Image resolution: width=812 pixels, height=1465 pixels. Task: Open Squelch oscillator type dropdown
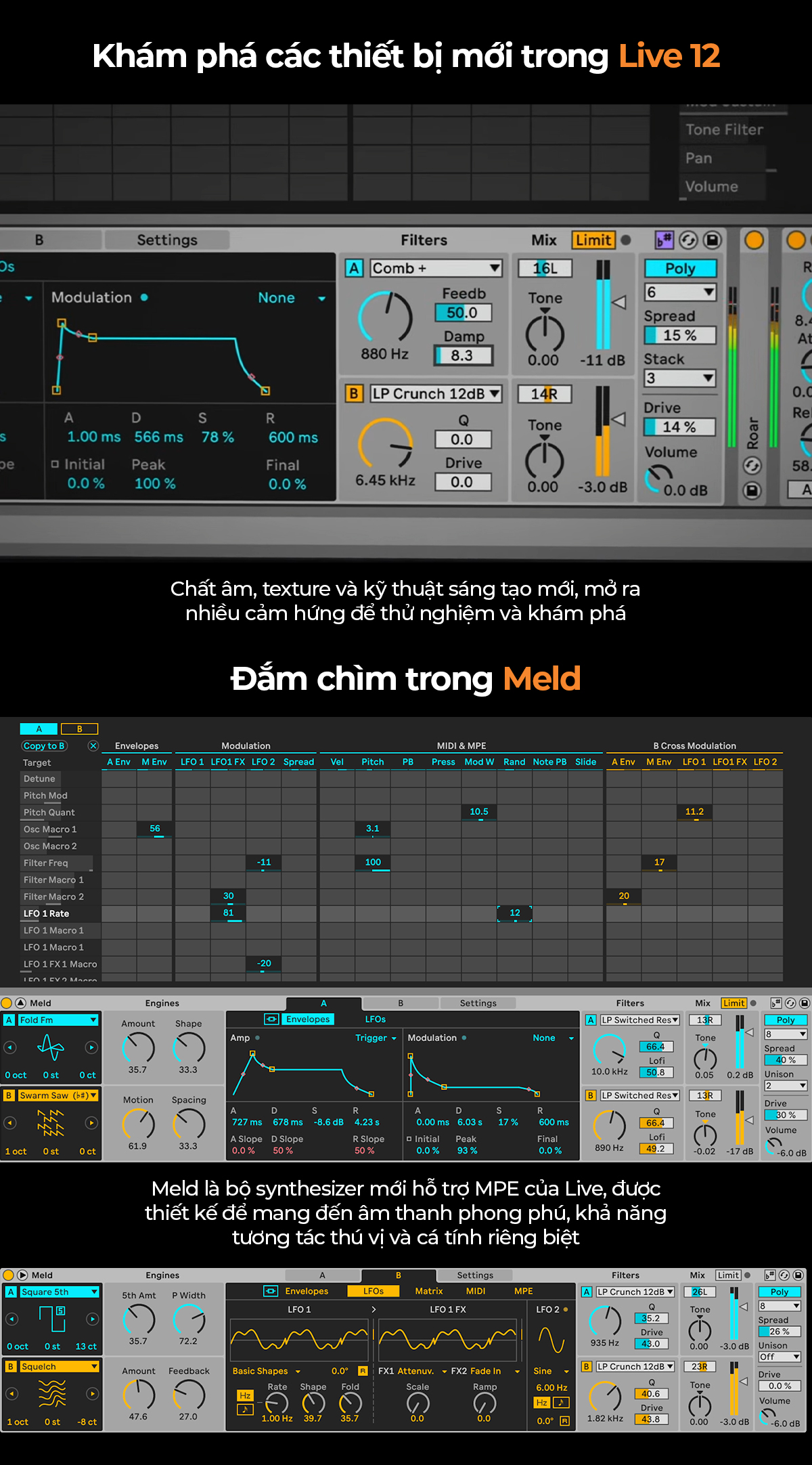point(60,1367)
